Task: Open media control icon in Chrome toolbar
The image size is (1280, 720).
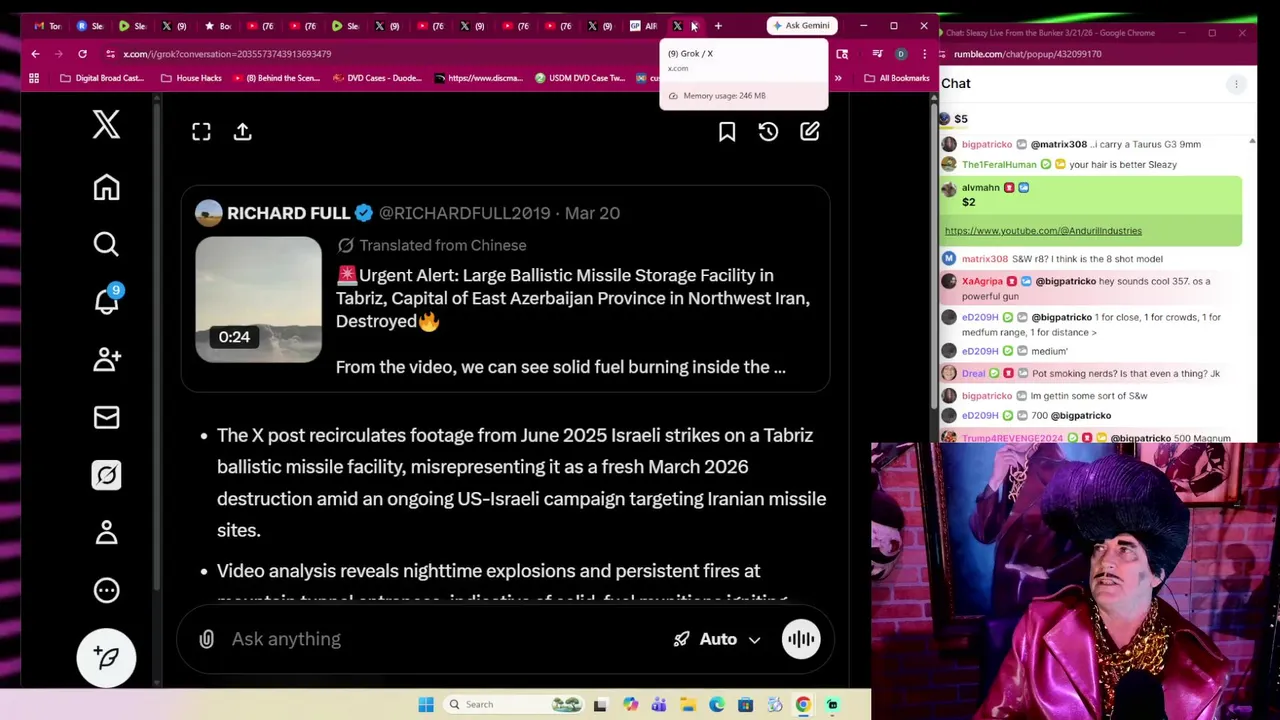Action: [877, 54]
